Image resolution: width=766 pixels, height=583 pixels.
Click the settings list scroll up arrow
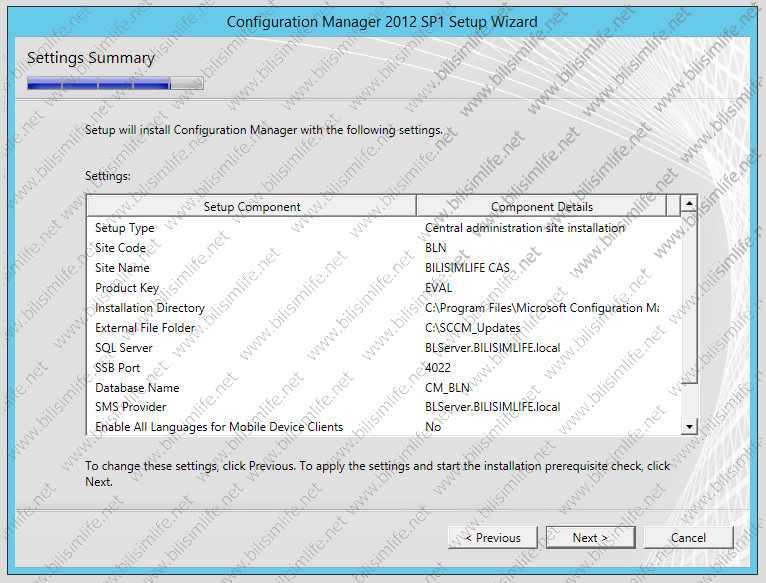pyautogui.click(x=689, y=203)
